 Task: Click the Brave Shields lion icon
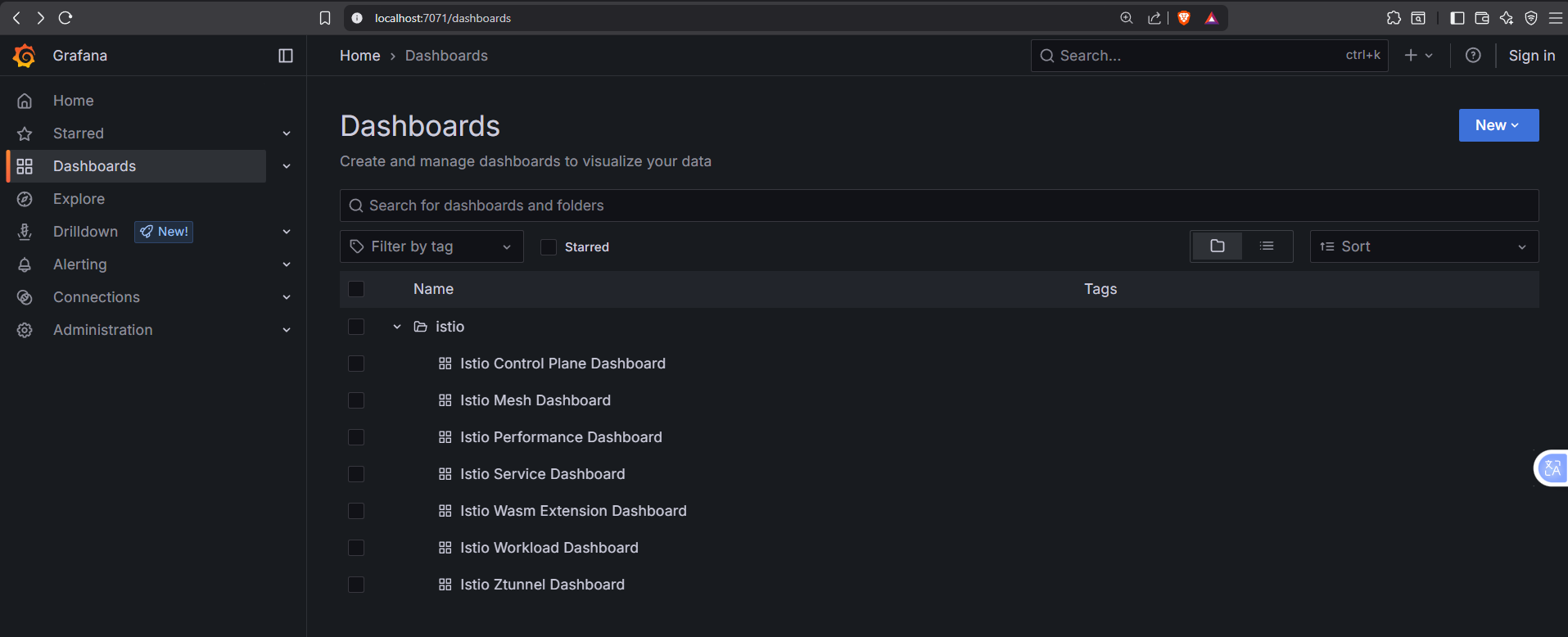1184,18
